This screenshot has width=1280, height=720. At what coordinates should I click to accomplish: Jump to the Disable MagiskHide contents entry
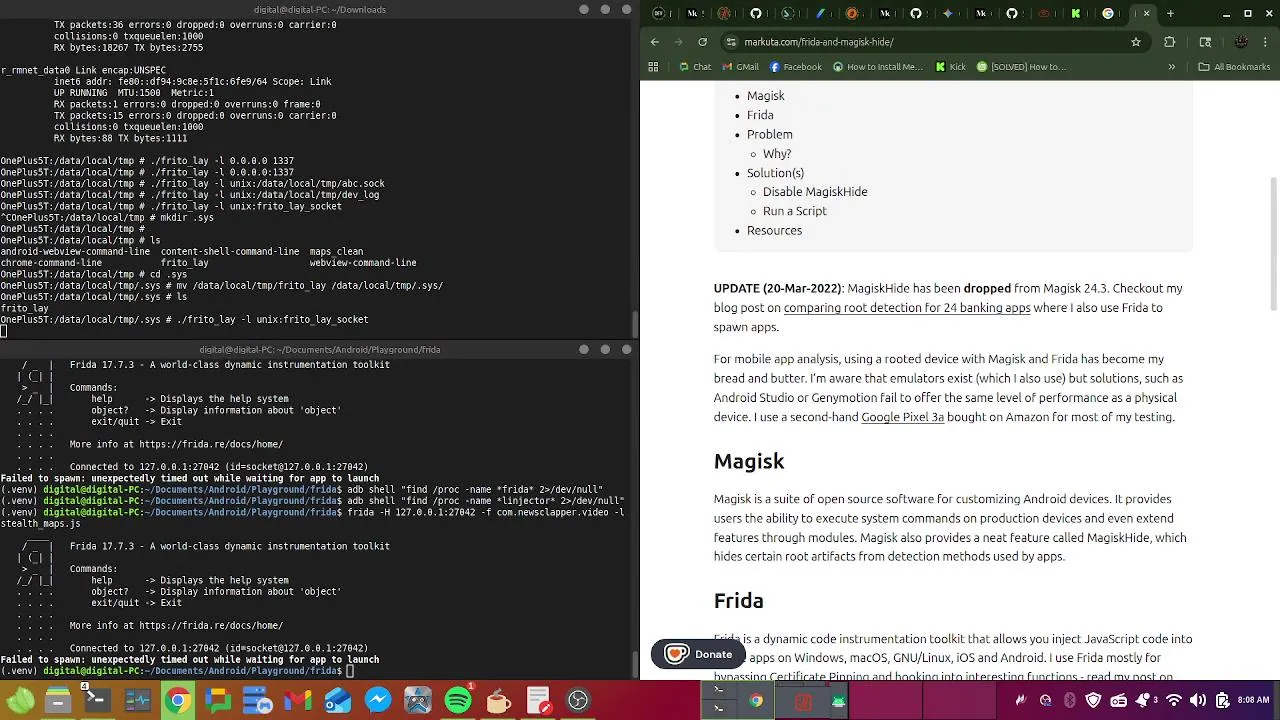[815, 192]
